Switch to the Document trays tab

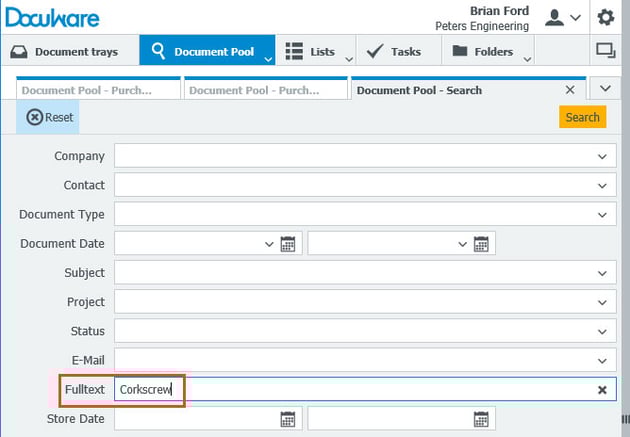pyautogui.click(x=66, y=51)
